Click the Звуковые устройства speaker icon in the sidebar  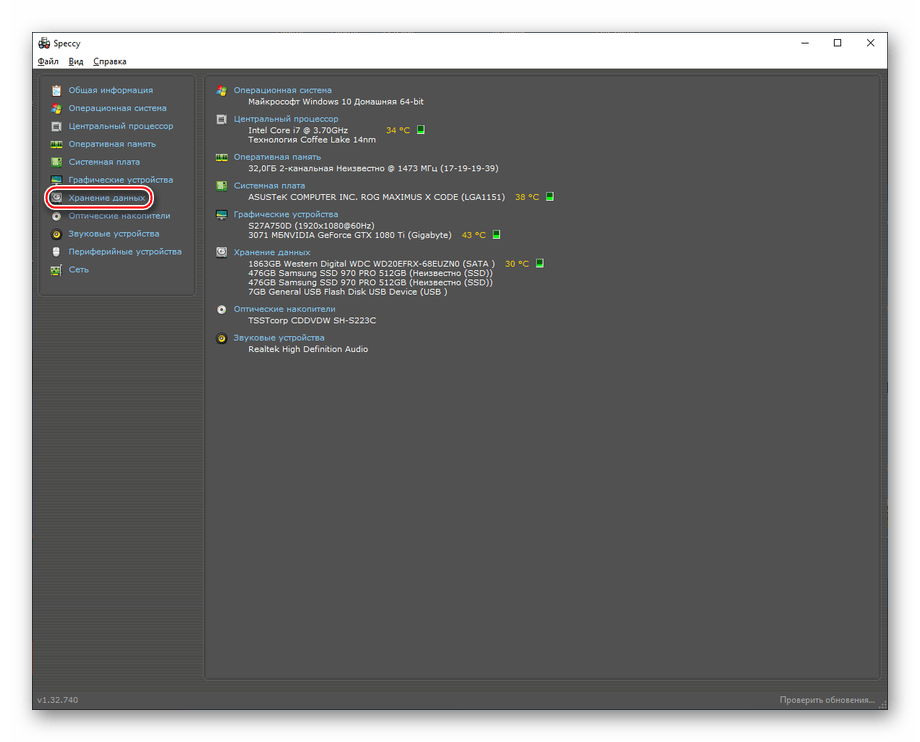pos(56,234)
